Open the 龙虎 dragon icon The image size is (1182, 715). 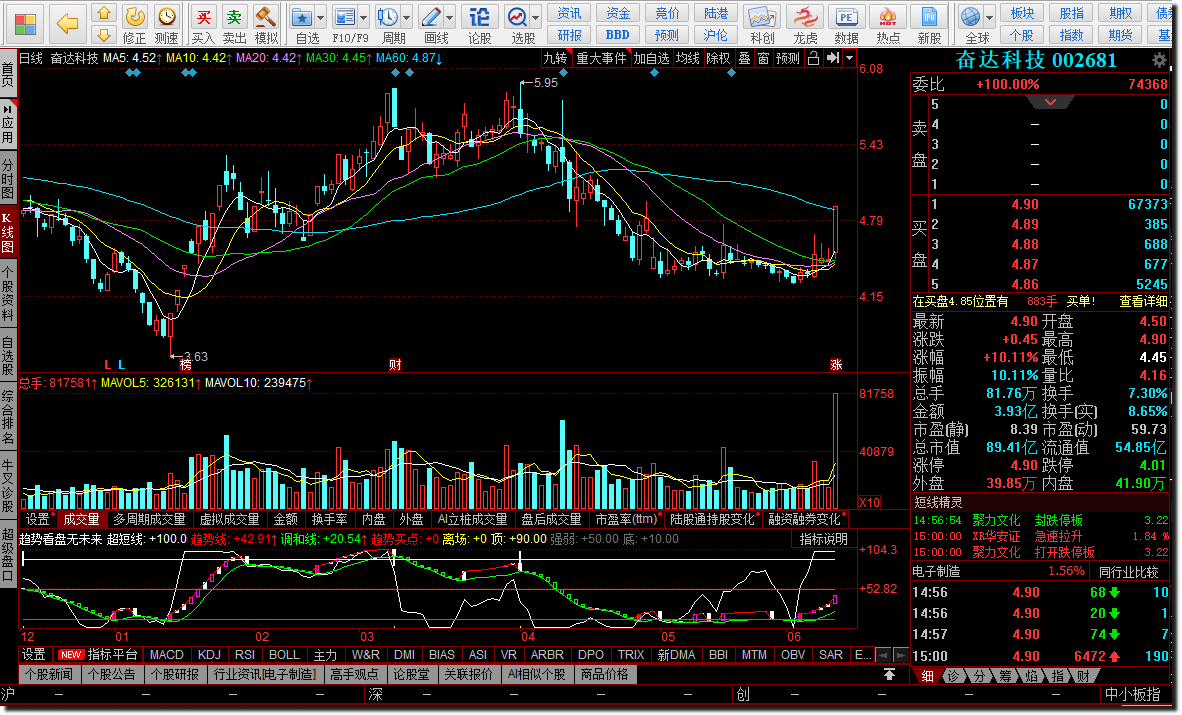tap(805, 16)
